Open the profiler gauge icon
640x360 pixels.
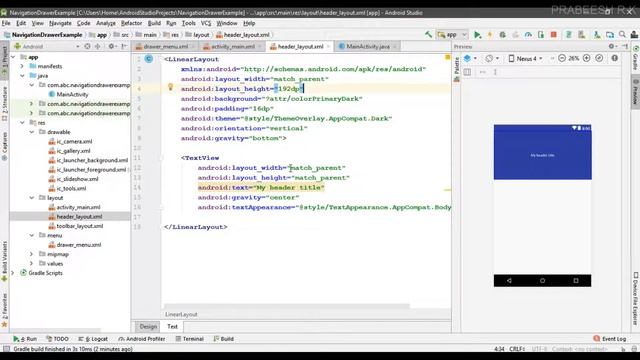pos(528,35)
